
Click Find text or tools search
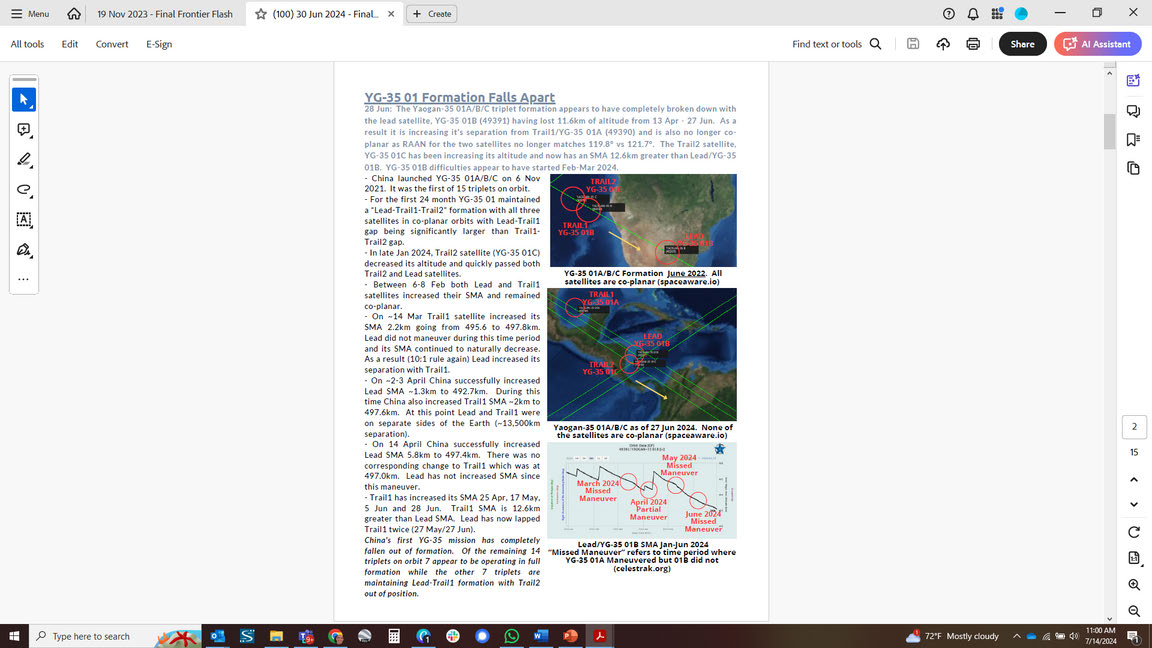click(x=836, y=44)
